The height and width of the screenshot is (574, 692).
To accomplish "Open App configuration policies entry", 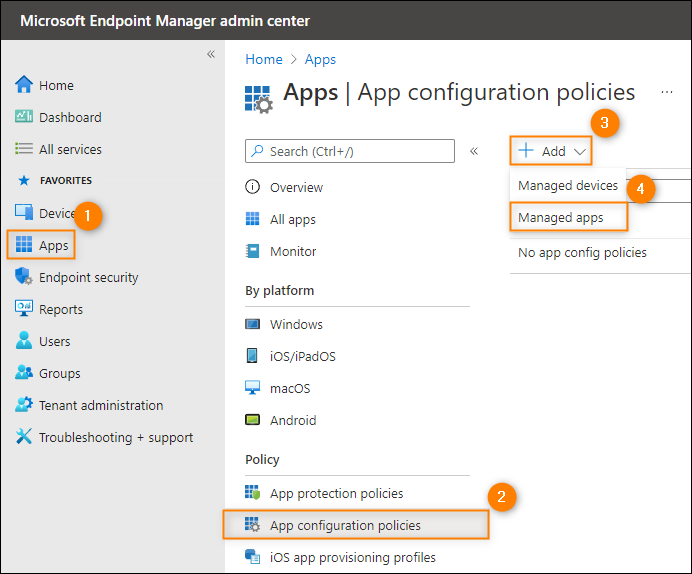I will 356,525.
